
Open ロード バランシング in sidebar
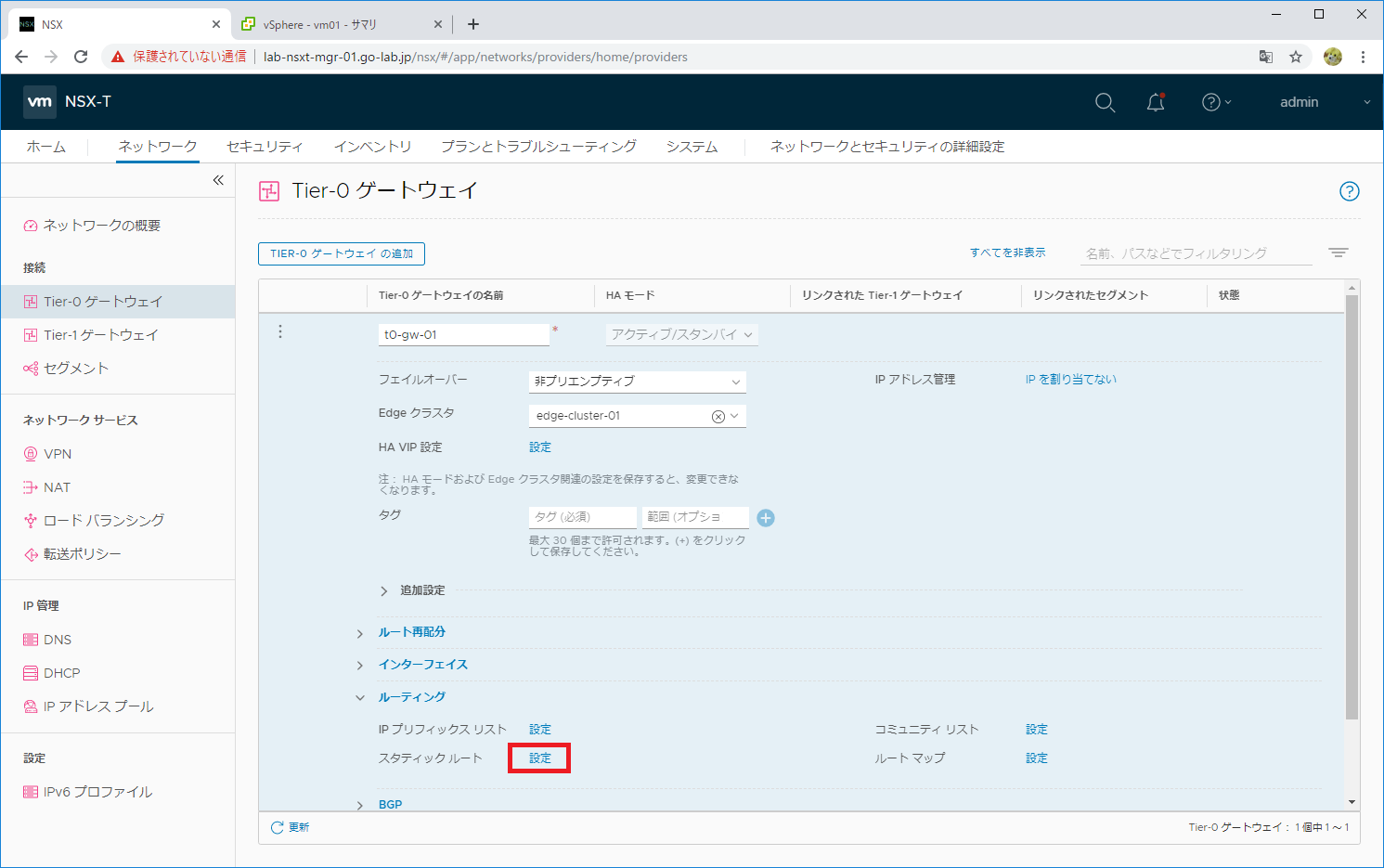click(103, 521)
